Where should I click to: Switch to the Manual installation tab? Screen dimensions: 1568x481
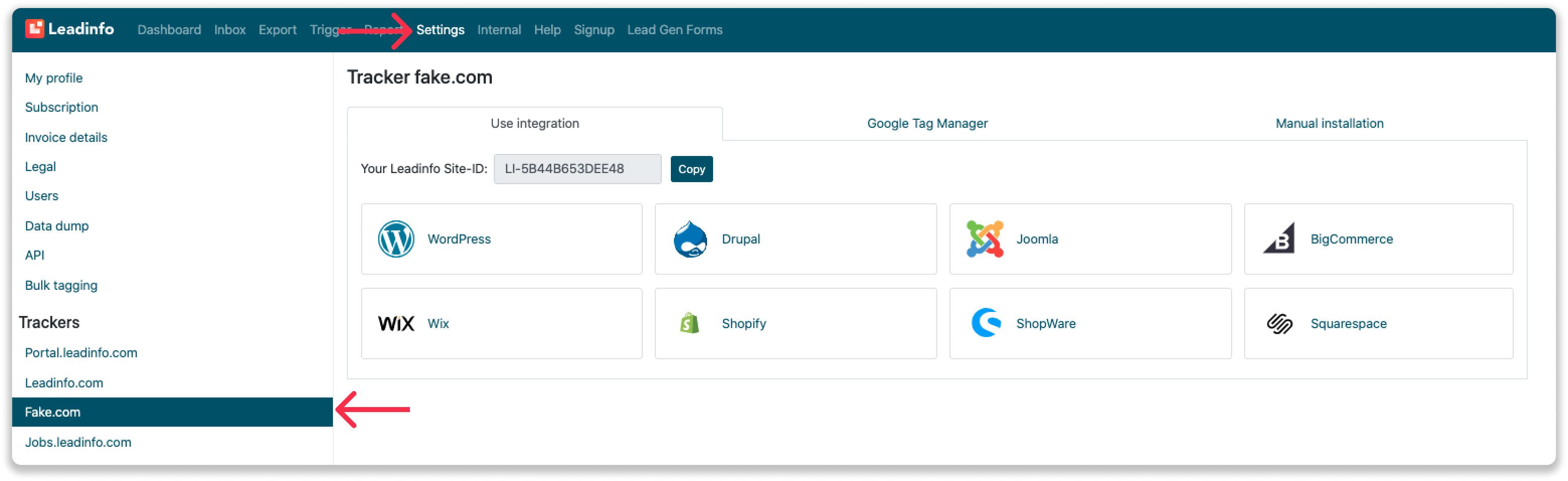(x=1330, y=123)
